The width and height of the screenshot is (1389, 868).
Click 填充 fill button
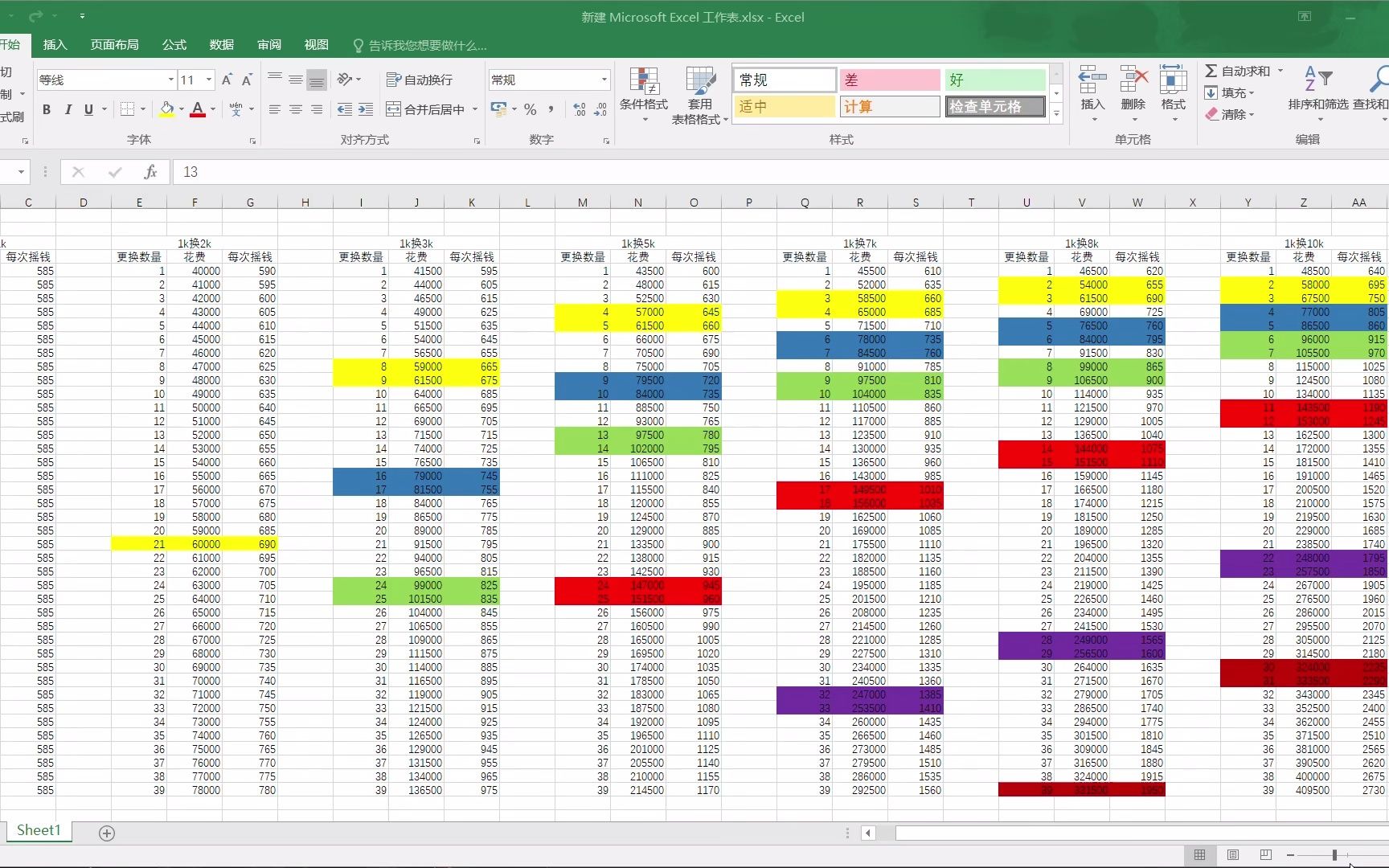1230,92
